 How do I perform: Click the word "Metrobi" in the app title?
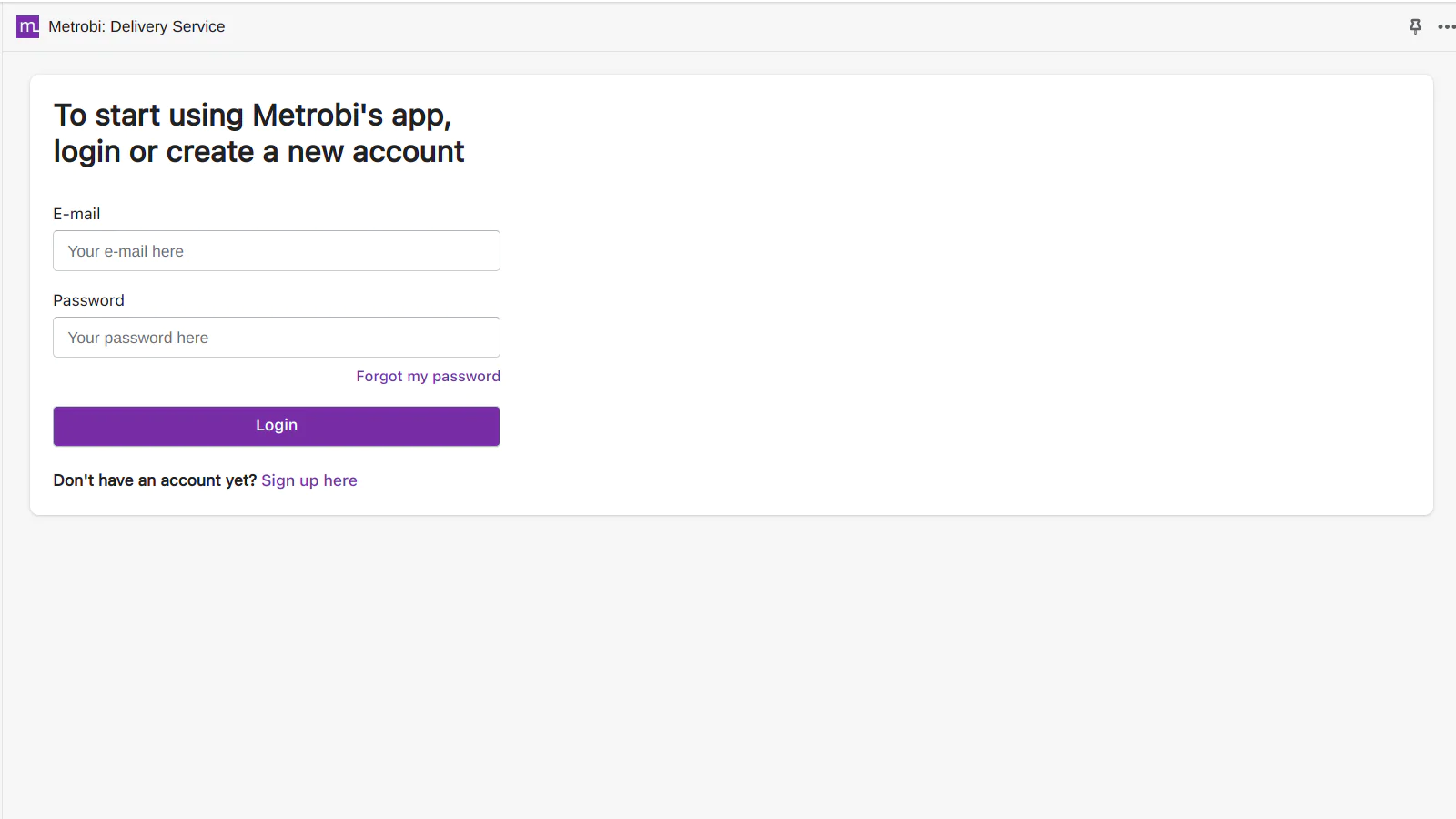[76, 27]
